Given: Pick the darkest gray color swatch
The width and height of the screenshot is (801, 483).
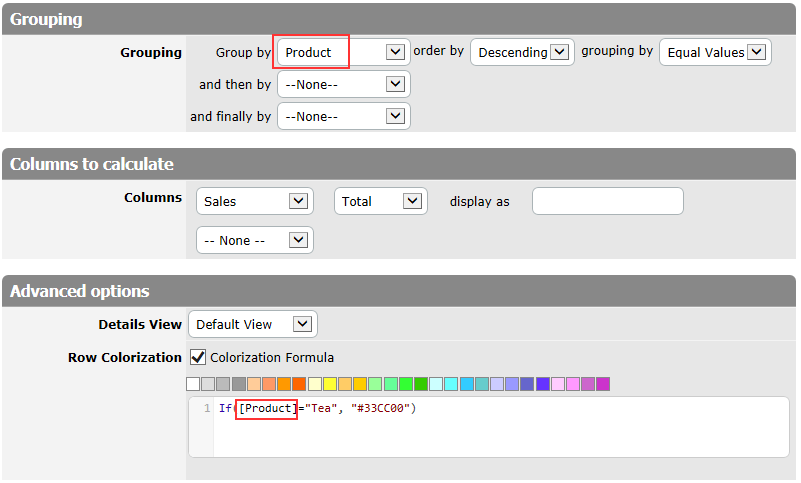Looking at the screenshot, I should (239, 384).
